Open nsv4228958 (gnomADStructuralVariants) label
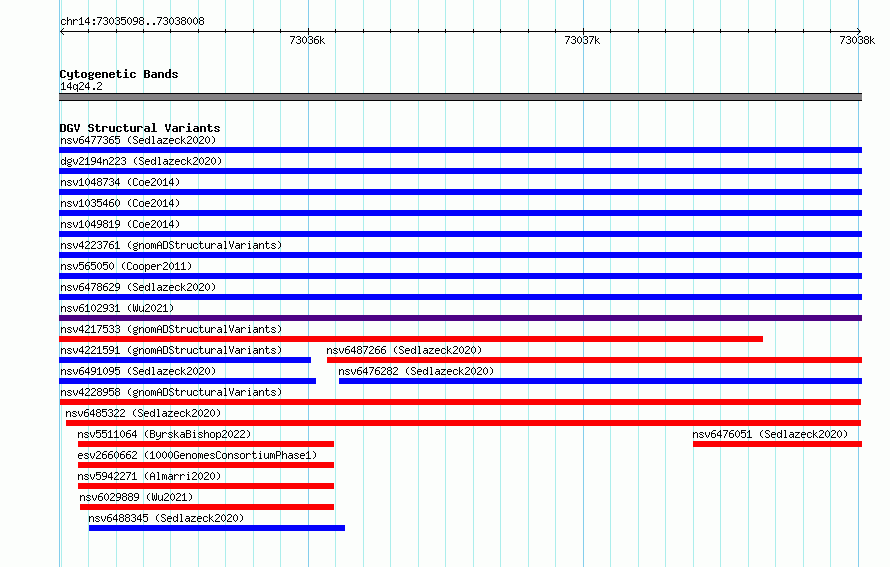This screenshot has width=890, height=567. click(171, 392)
